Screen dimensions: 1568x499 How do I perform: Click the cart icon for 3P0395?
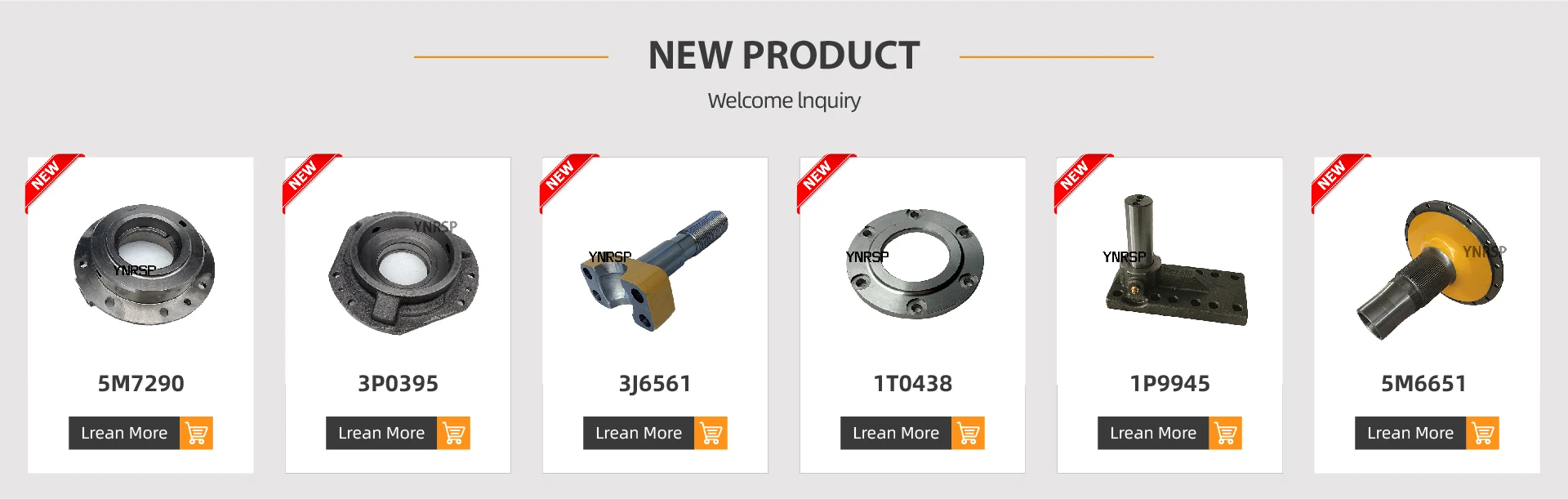[x=453, y=433]
